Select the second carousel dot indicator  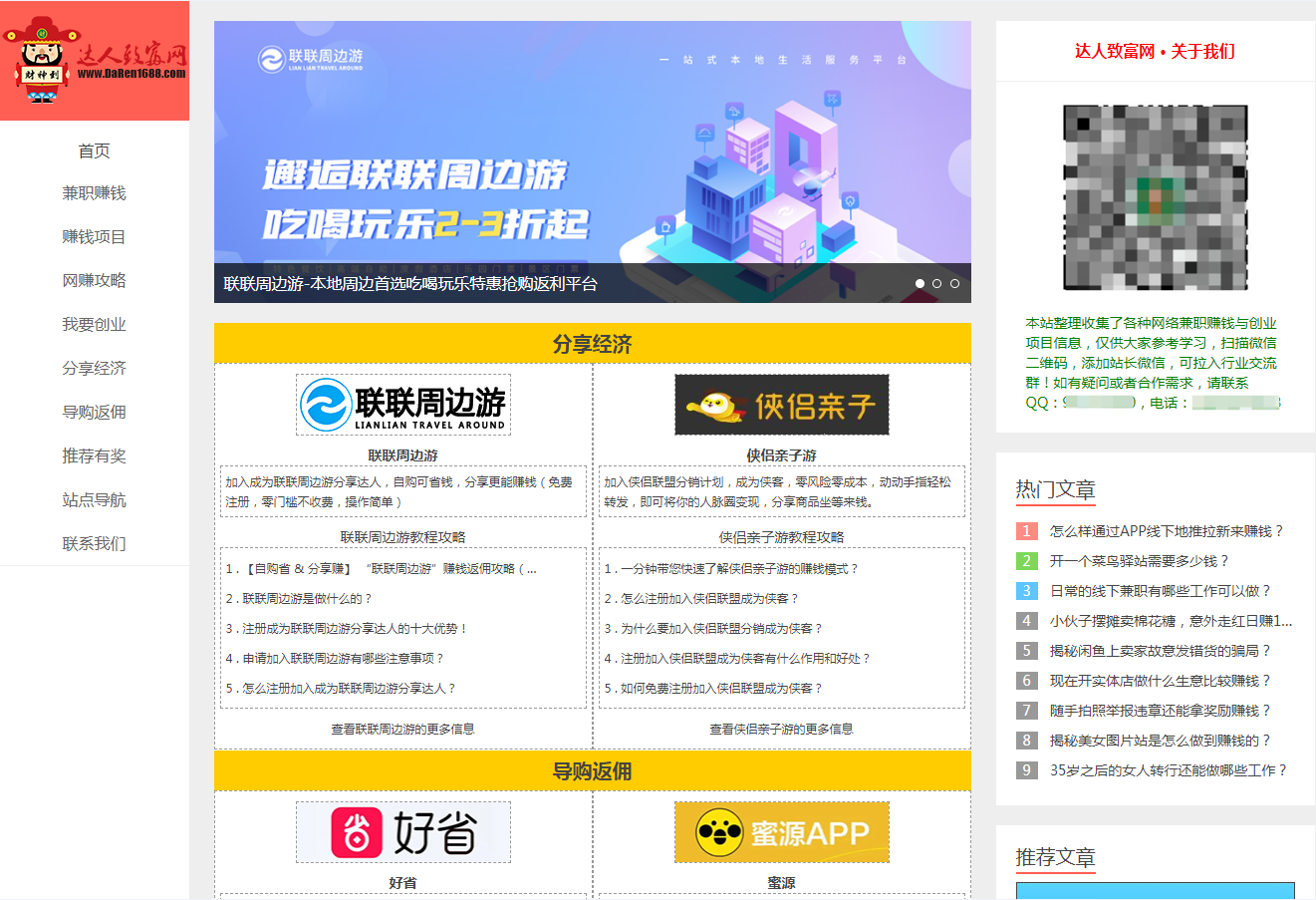coord(936,284)
